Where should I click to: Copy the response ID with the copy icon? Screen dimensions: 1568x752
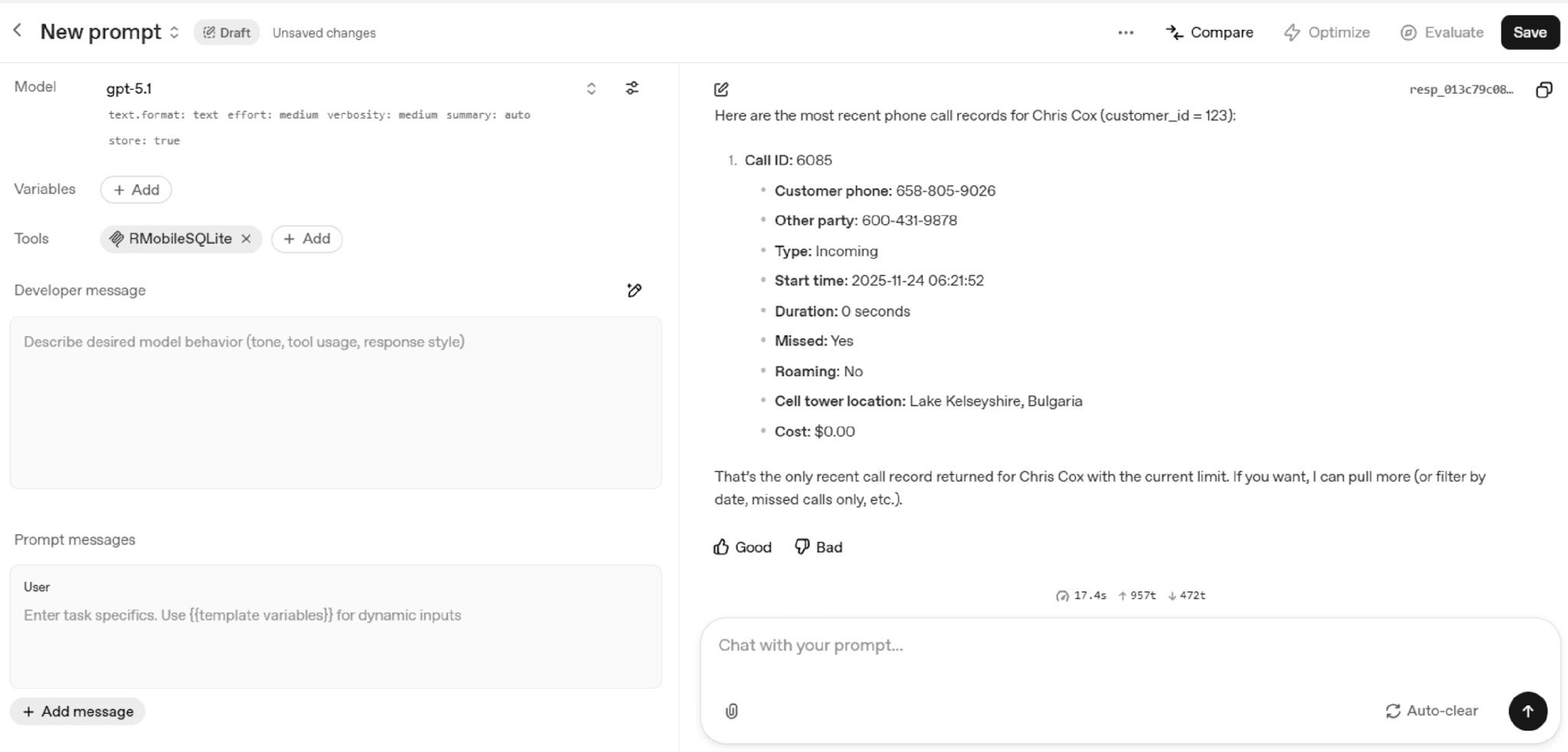[1544, 90]
